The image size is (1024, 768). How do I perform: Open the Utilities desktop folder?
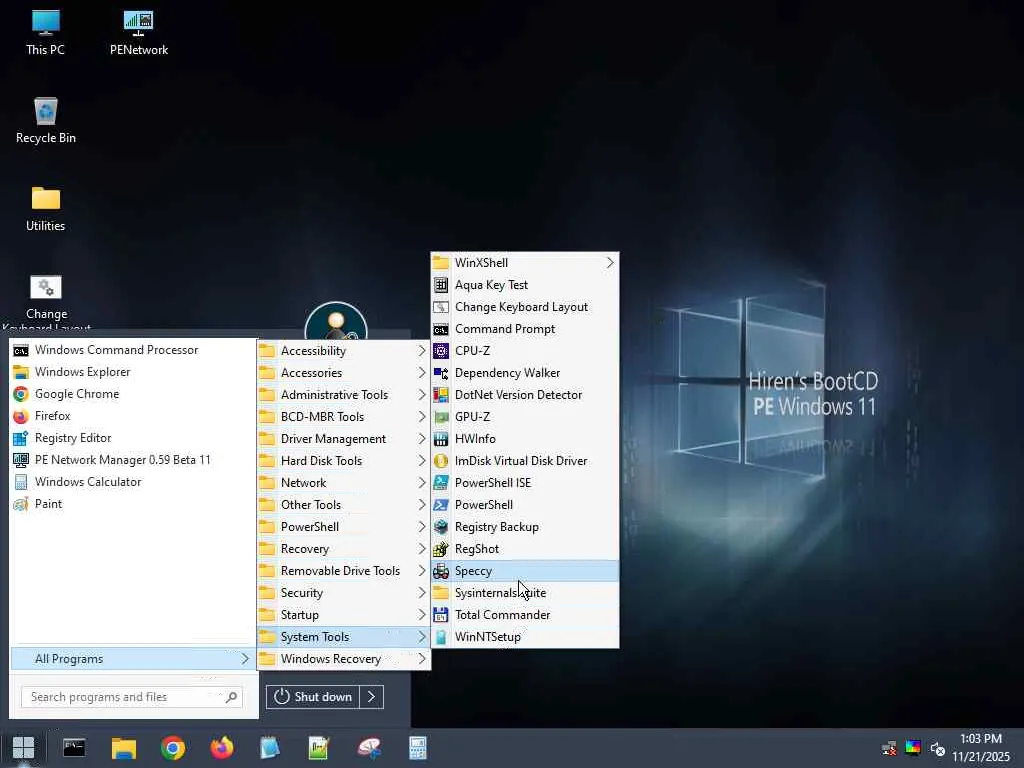click(x=46, y=209)
